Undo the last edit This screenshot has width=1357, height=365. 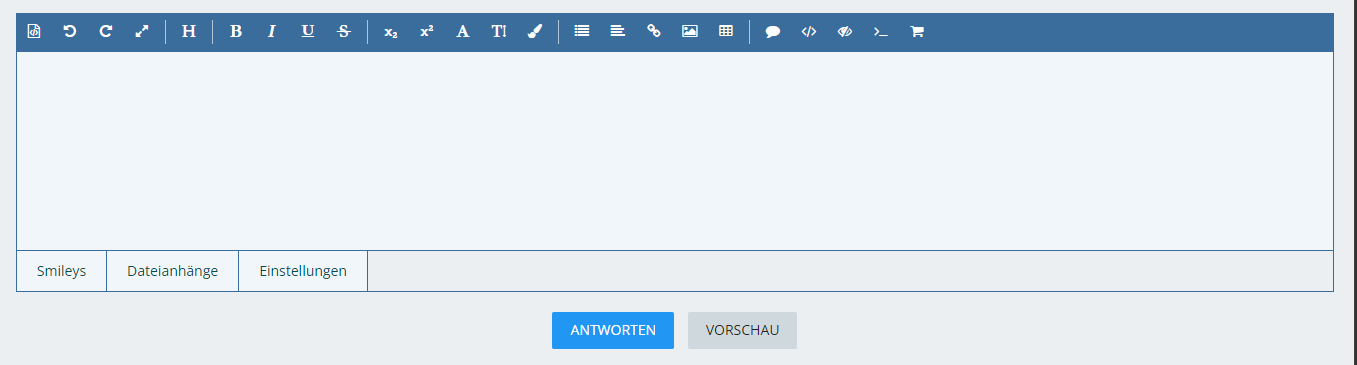click(x=70, y=31)
